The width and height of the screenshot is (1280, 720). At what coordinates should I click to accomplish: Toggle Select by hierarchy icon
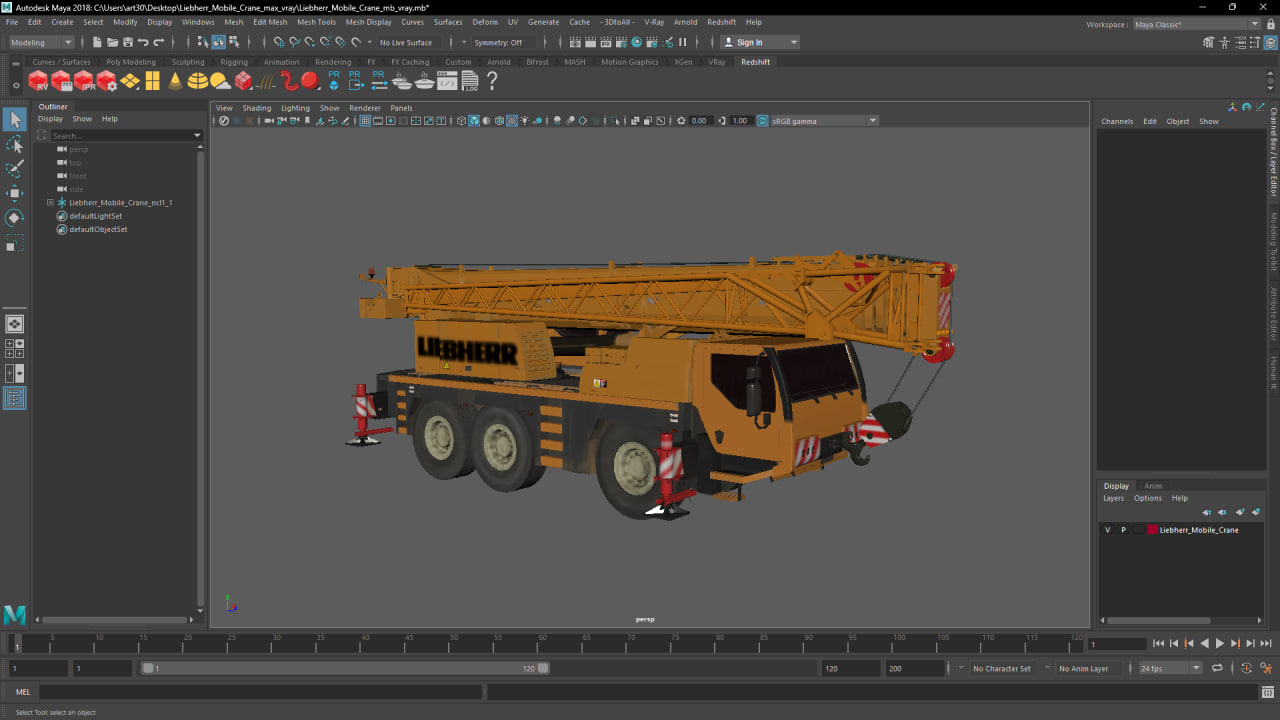click(x=203, y=42)
